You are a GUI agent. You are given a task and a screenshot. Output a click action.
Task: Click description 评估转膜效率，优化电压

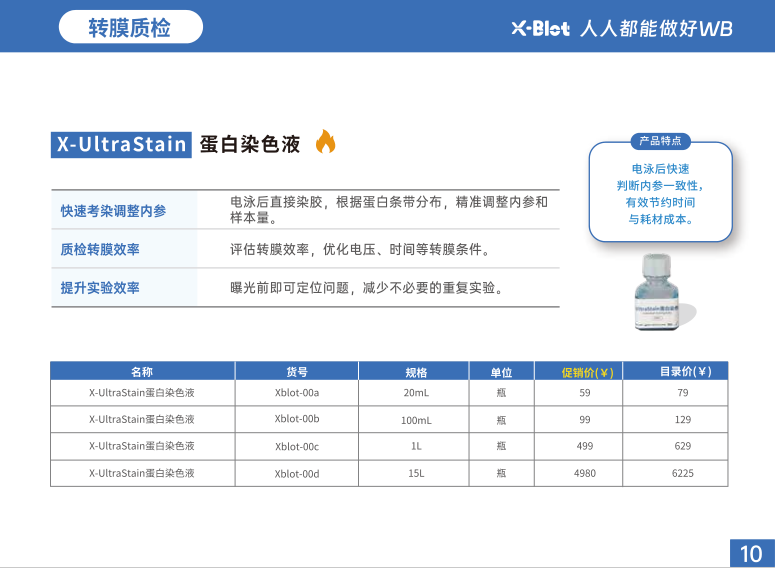360,250
